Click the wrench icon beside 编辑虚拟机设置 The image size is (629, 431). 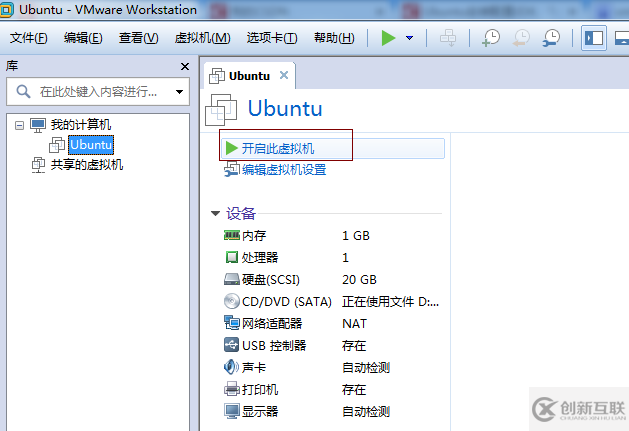232,169
